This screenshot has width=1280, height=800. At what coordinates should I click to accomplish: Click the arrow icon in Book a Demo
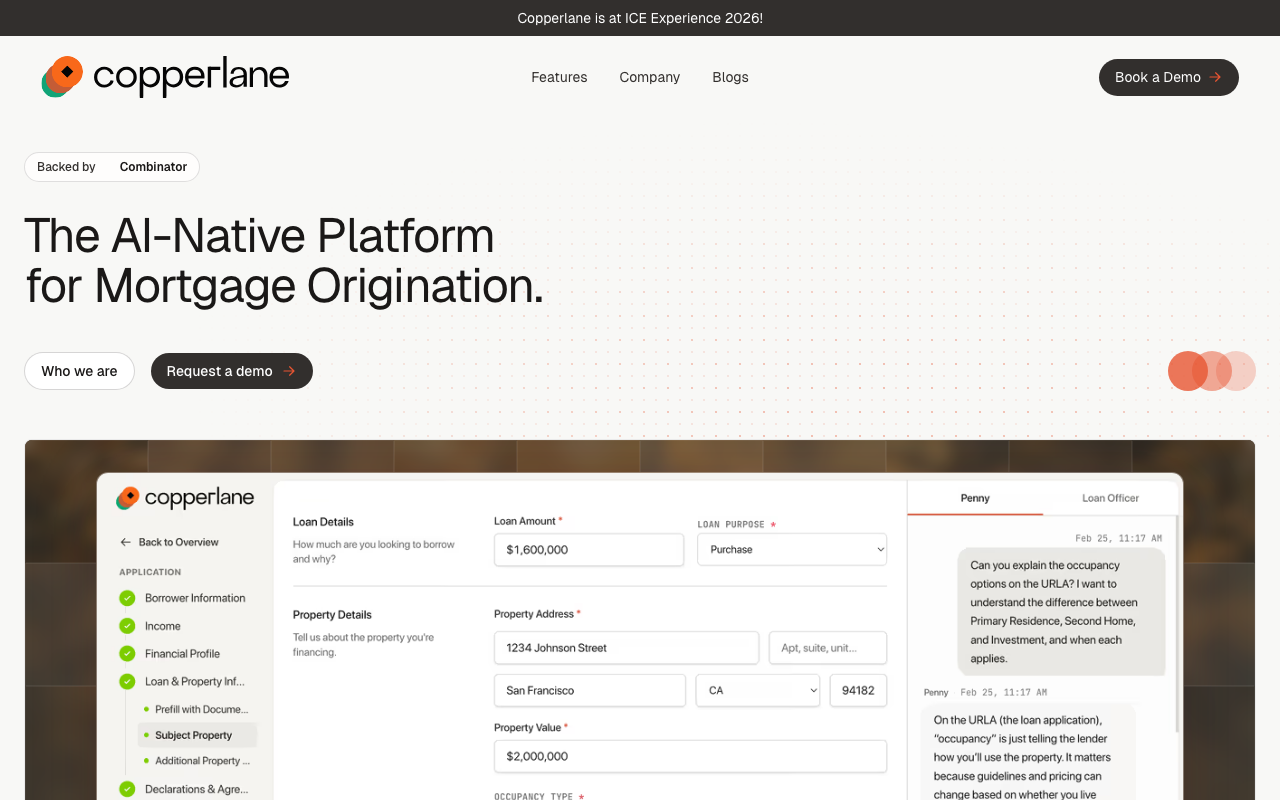coord(1215,77)
